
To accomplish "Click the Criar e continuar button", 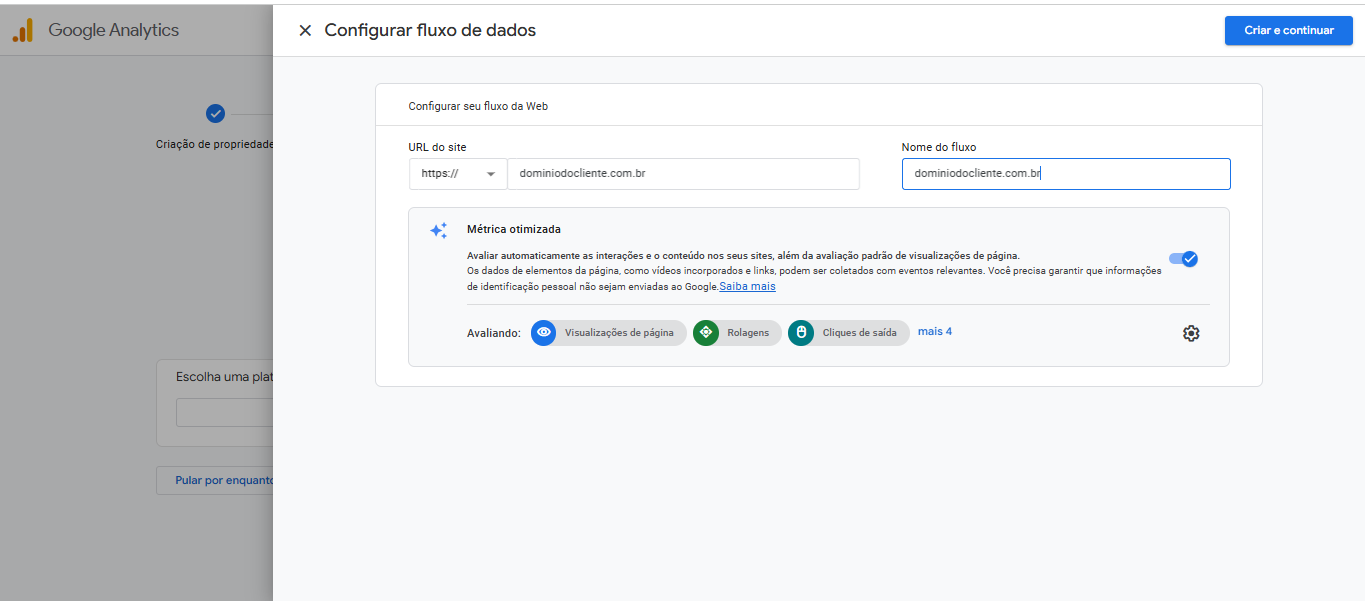I will pyautogui.click(x=1288, y=30).
